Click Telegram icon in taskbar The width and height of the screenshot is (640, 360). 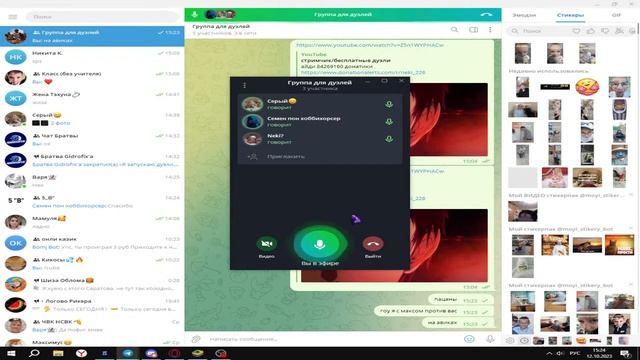[128, 353]
